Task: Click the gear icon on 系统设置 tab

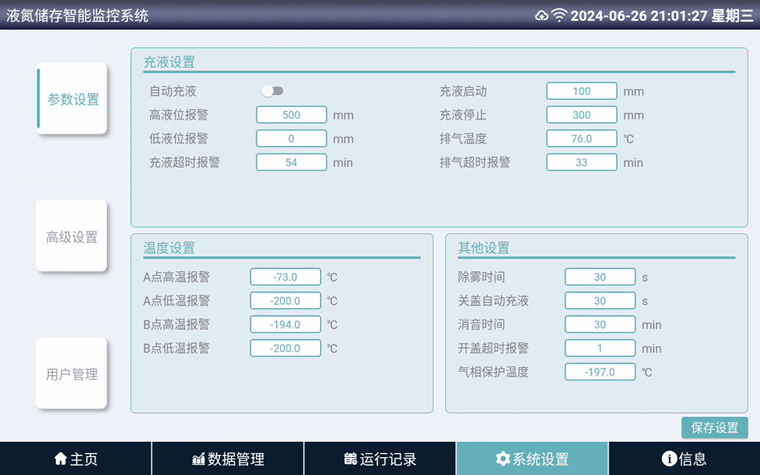Action: pyautogui.click(x=503, y=459)
